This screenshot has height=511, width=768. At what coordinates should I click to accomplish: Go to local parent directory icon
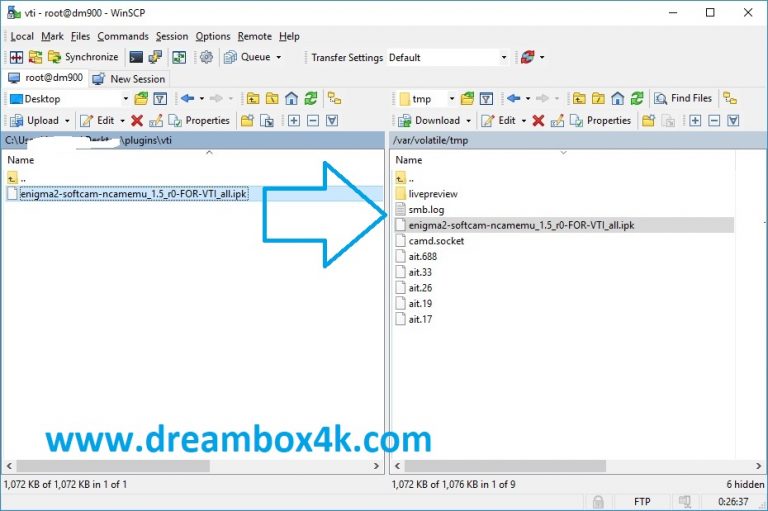pos(253,99)
